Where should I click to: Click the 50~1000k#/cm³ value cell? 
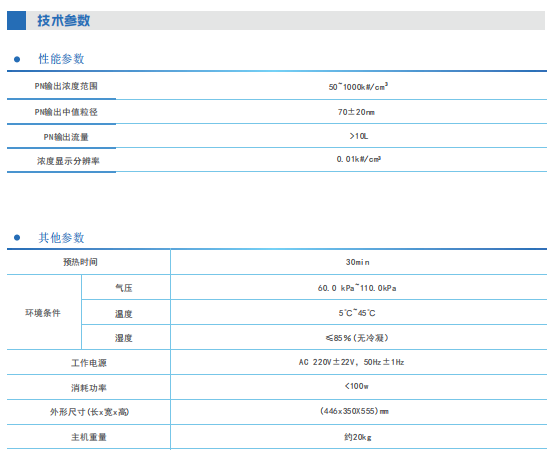tap(358, 86)
